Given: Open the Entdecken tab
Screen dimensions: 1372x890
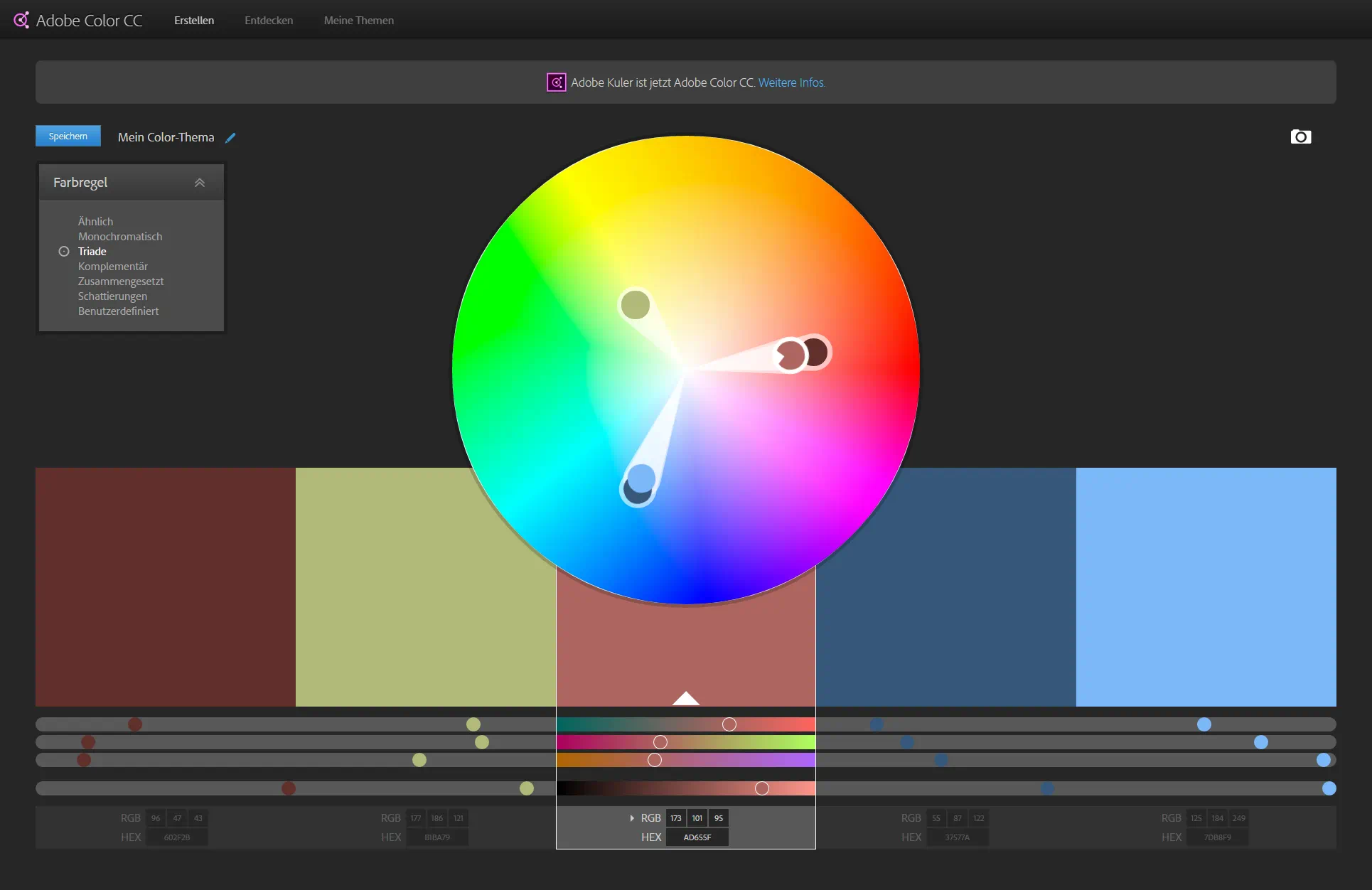Looking at the screenshot, I should [x=269, y=21].
